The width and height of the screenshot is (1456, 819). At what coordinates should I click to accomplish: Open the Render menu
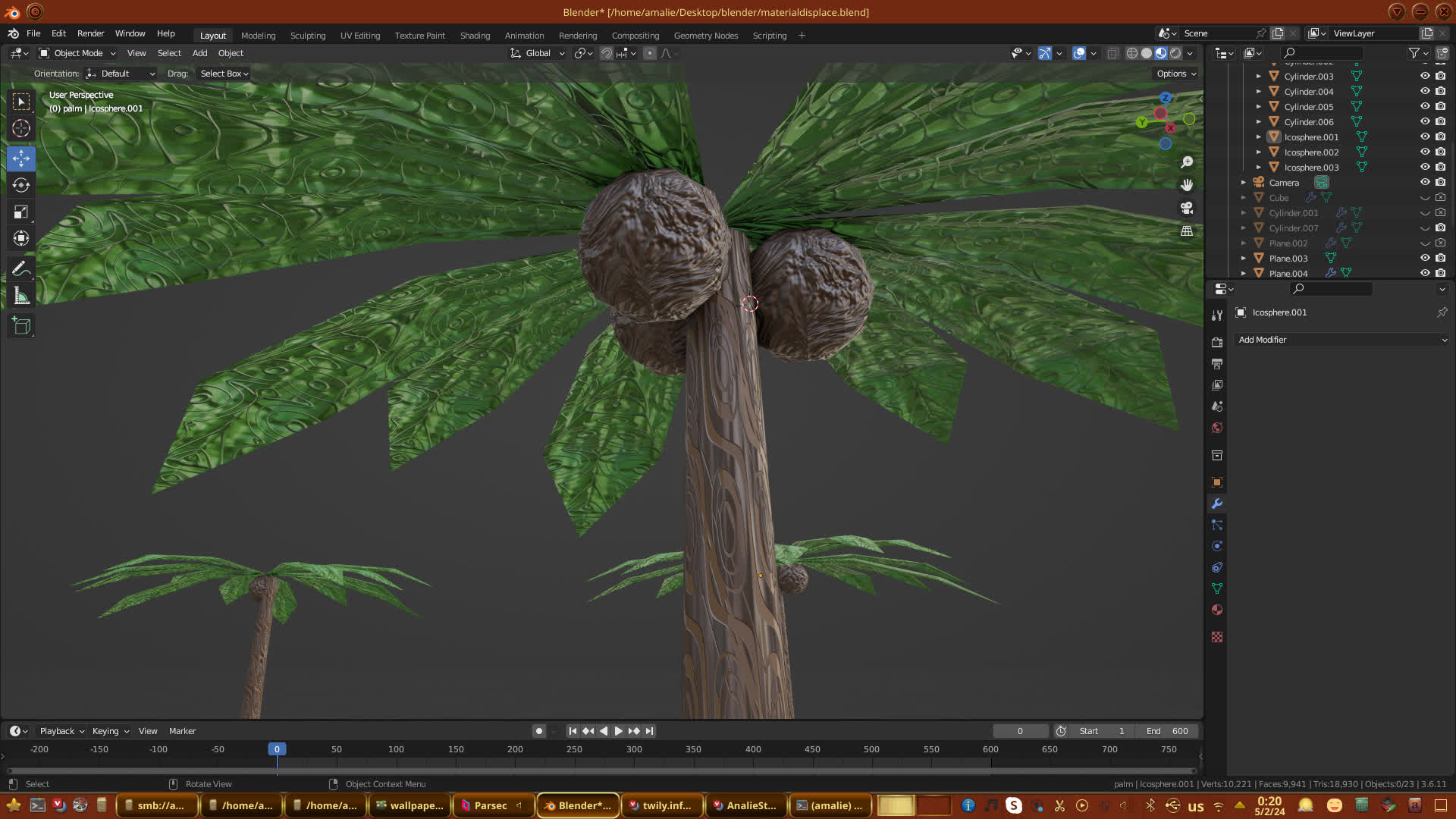coord(90,33)
